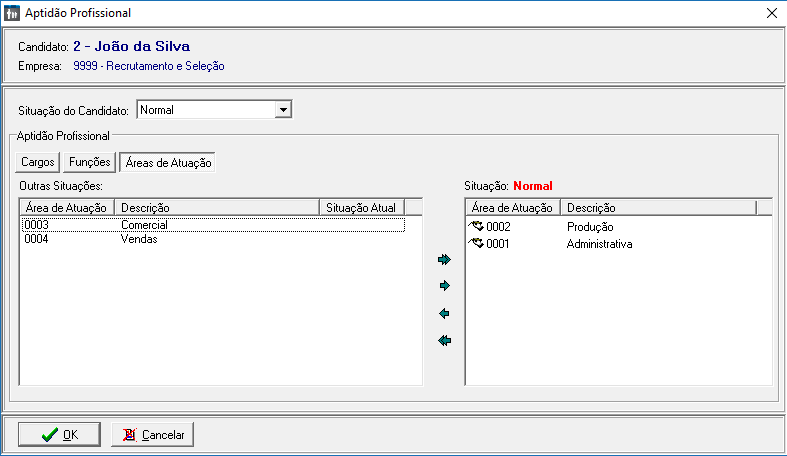Viewport: 787px width, 456px height.
Task: Confirm with the OK button
Action: (x=59, y=435)
